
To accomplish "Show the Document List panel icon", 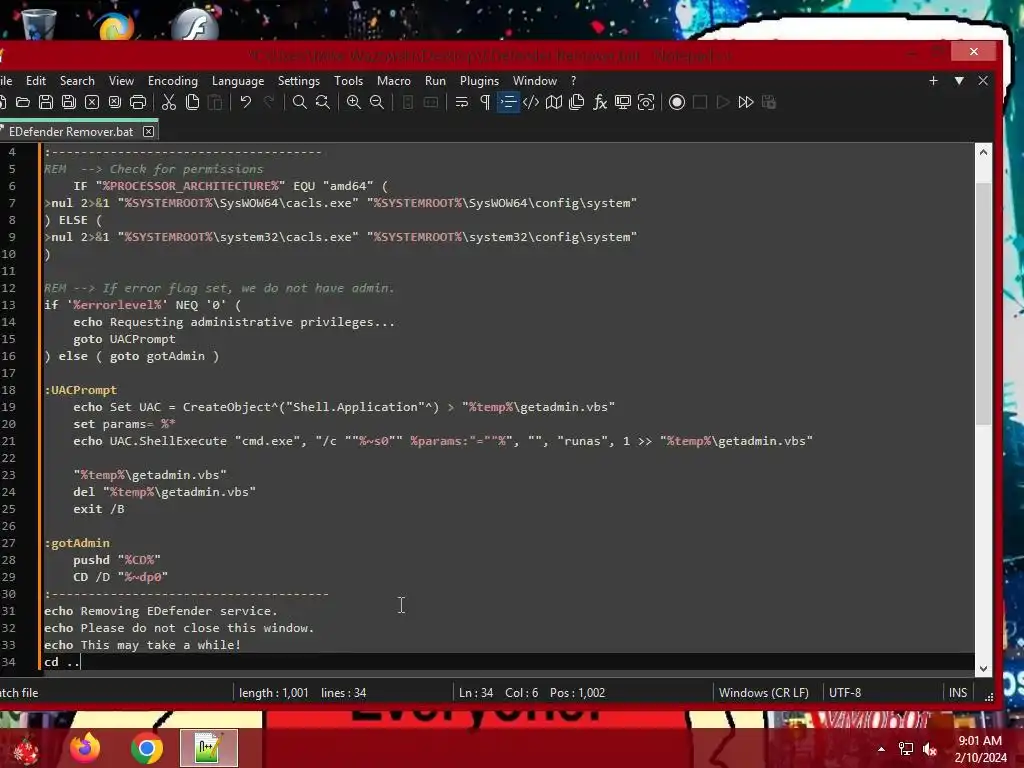I will click(577, 103).
